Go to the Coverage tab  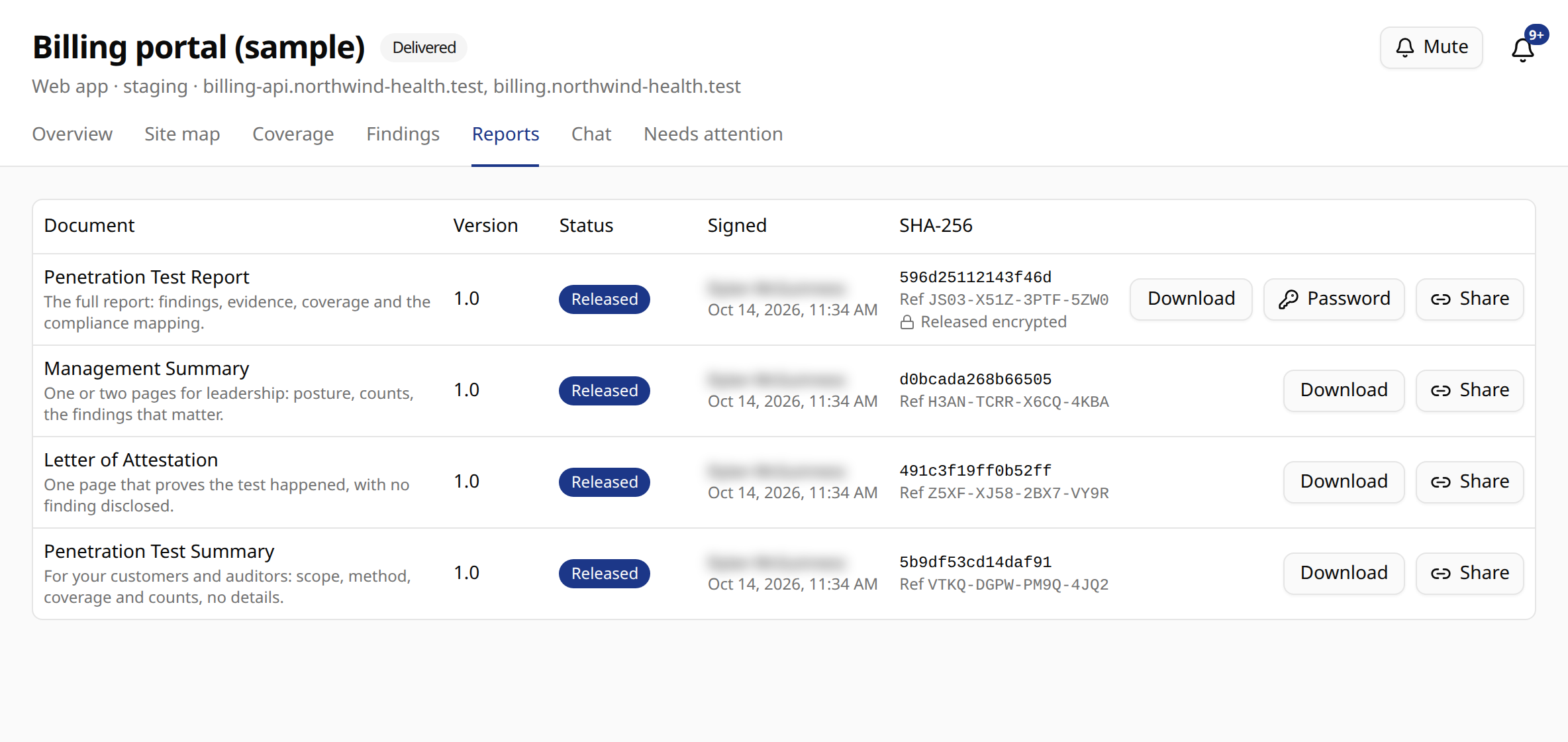point(293,134)
